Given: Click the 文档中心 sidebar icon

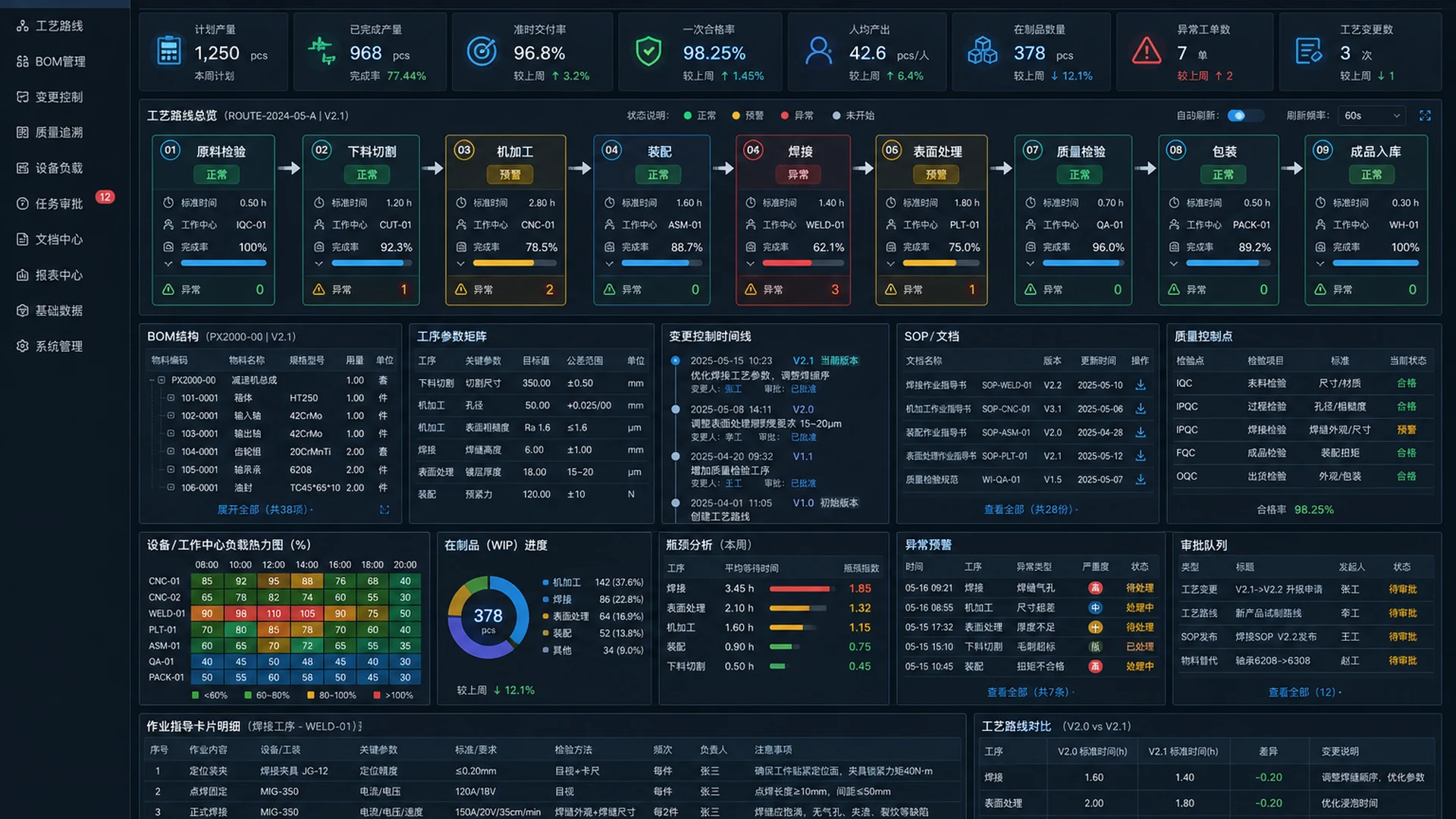Looking at the screenshot, I should coord(22,240).
